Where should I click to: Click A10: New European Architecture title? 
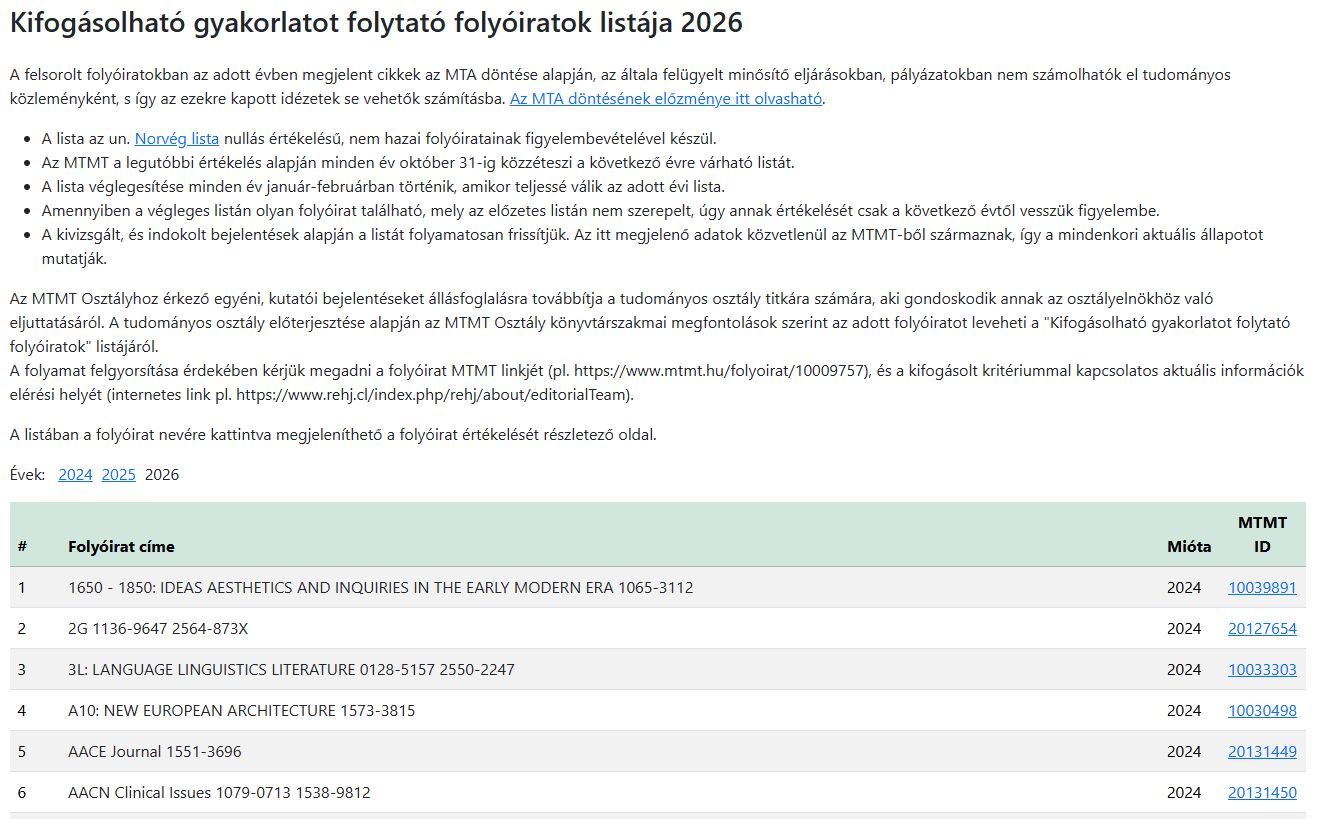pyautogui.click(x=241, y=710)
